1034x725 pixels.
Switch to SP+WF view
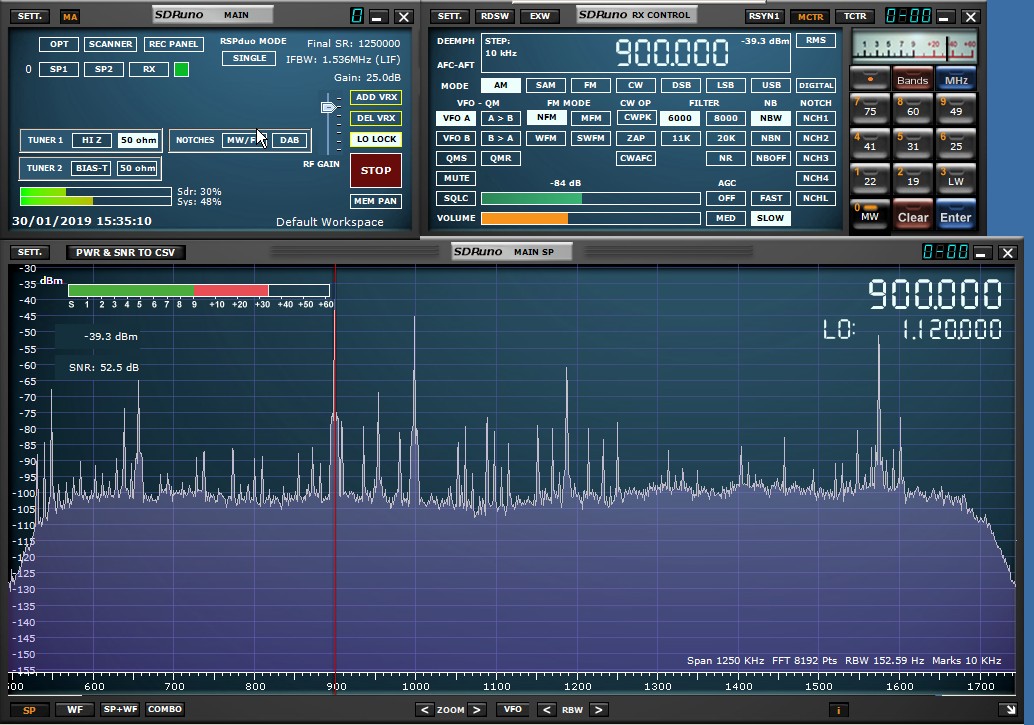point(120,710)
